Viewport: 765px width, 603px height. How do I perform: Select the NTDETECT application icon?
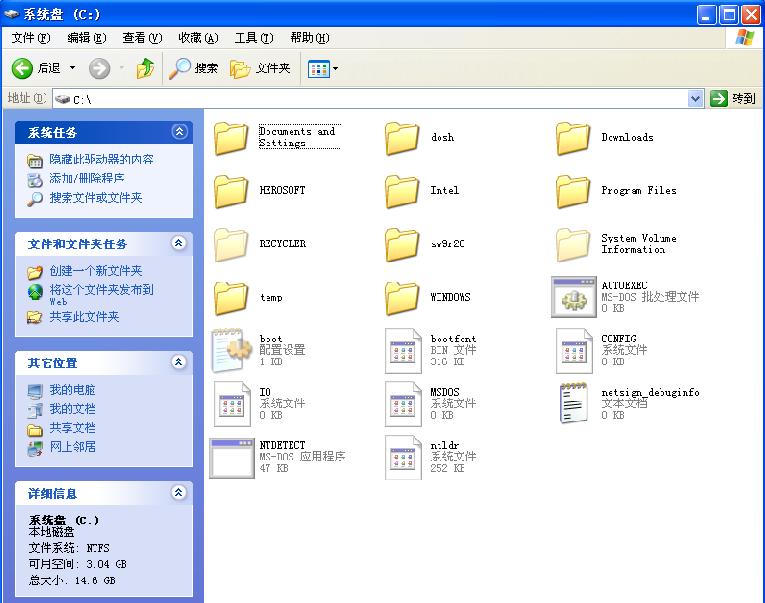232,458
